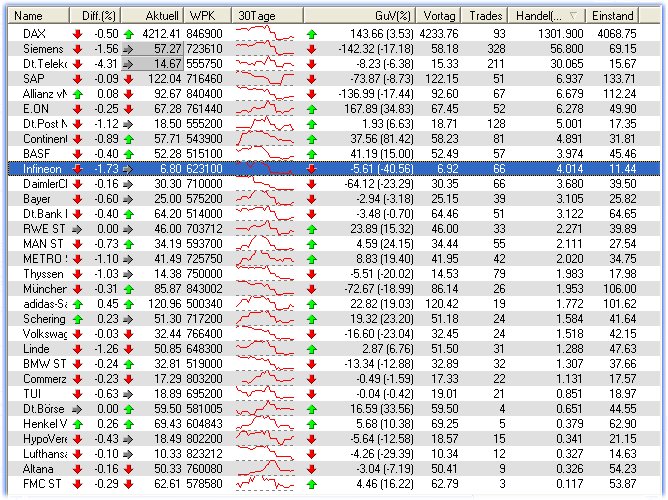Click the Vortag column header
Viewport: 668px width, 500px height.
coord(439,16)
